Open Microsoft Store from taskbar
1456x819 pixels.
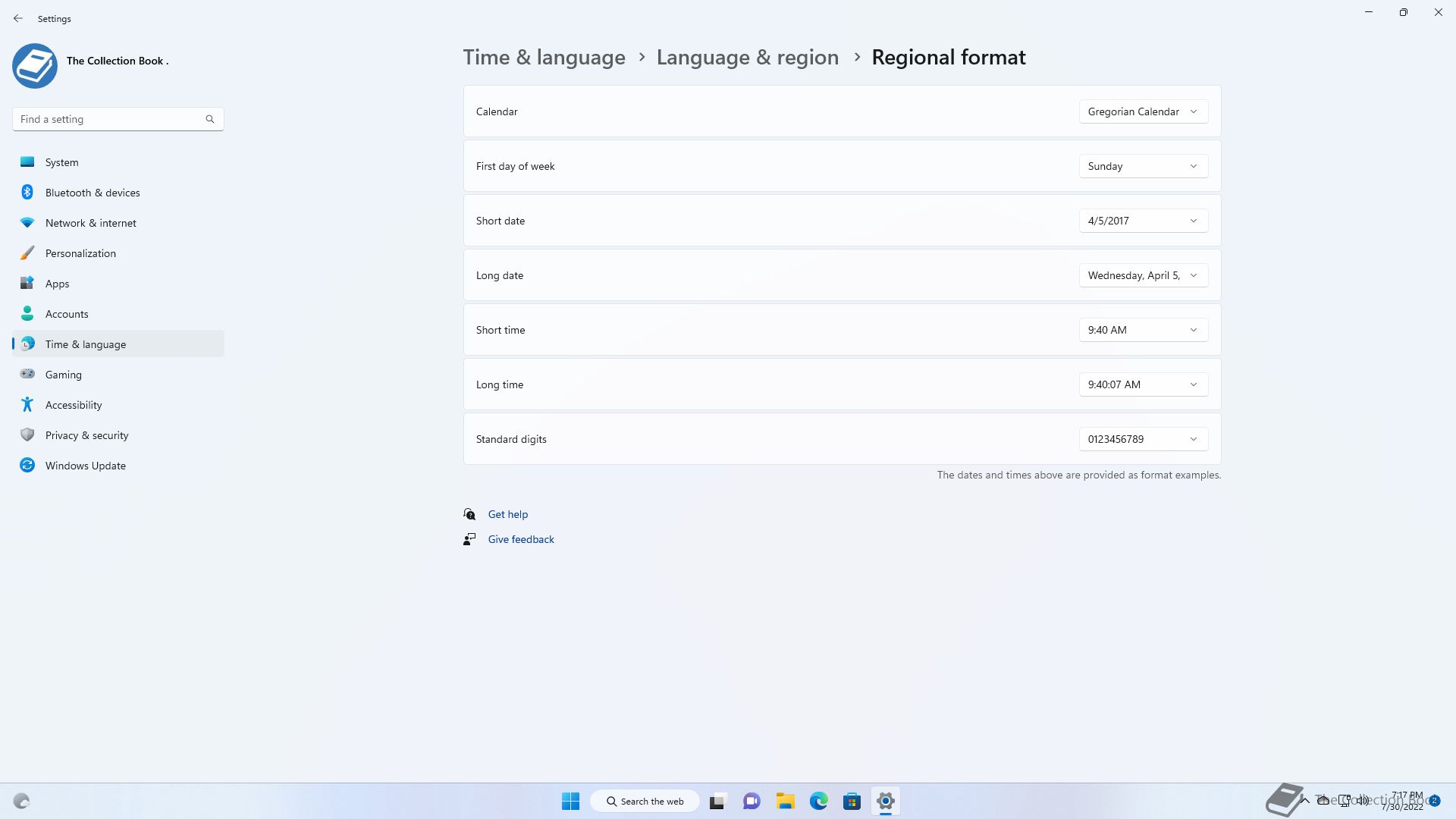point(852,801)
